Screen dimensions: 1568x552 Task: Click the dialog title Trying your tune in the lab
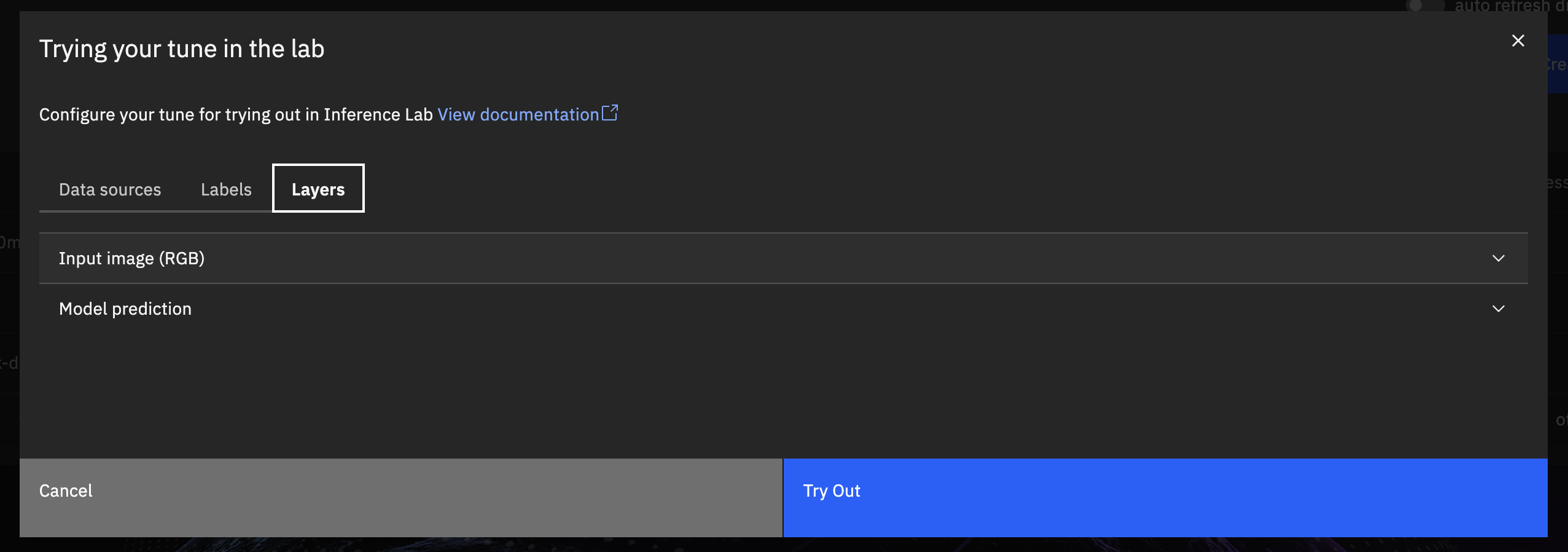click(182, 49)
